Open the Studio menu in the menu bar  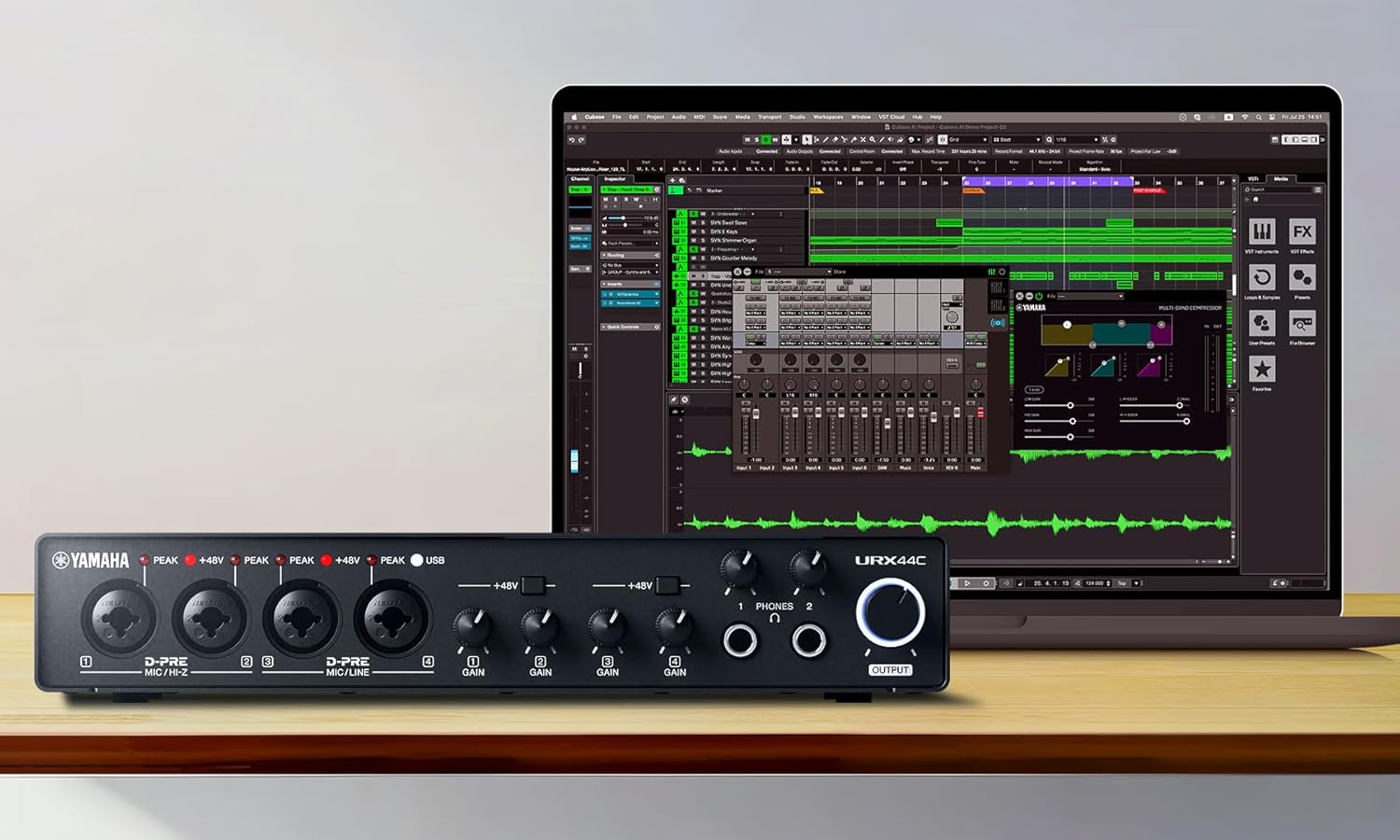(x=798, y=117)
